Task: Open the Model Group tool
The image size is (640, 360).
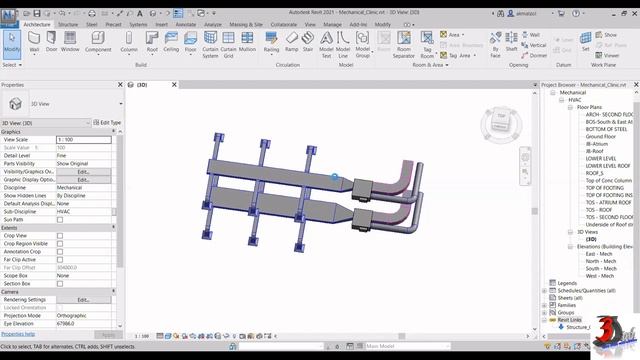Action: [362, 45]
